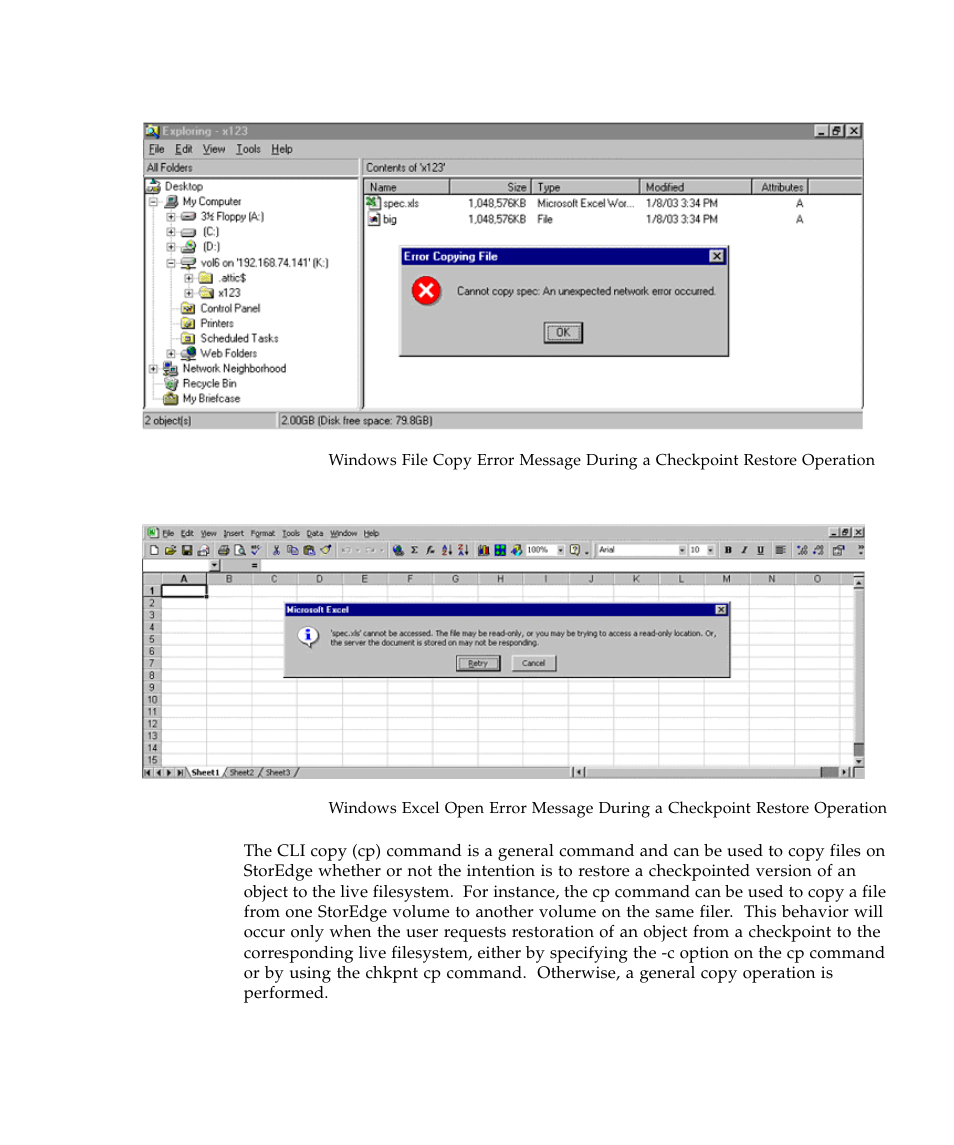Open the Insert menu in Excel
Image resolution: width=954 pixels, height=1145 pixels.
click(x=234, y=533)
